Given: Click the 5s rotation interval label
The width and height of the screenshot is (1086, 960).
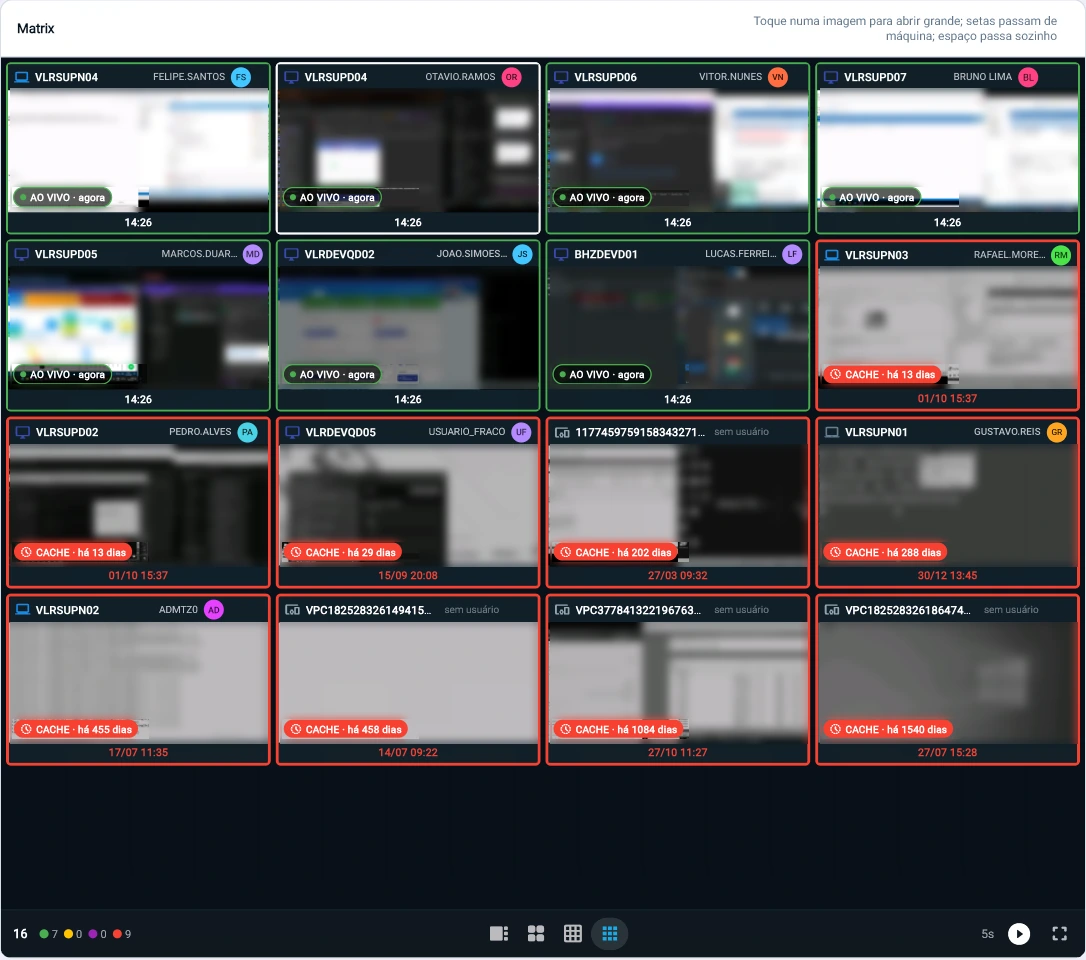Looking at the screenshot, I should pos(987,934).
